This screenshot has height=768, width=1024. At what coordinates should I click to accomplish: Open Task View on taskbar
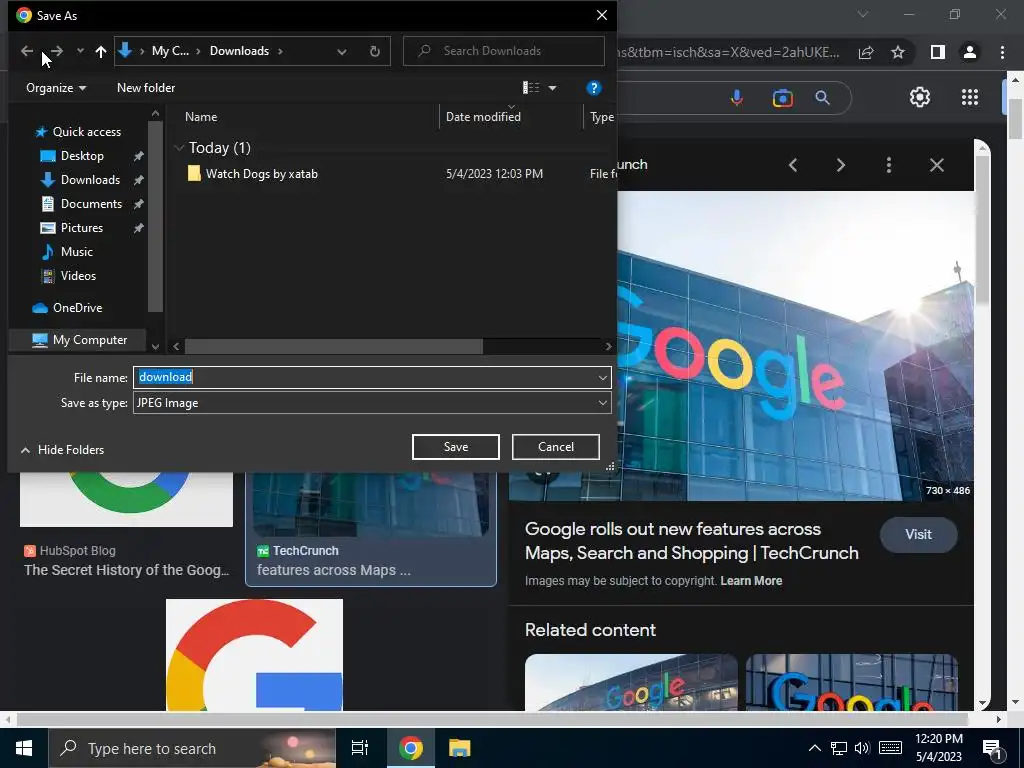[360, 748]
